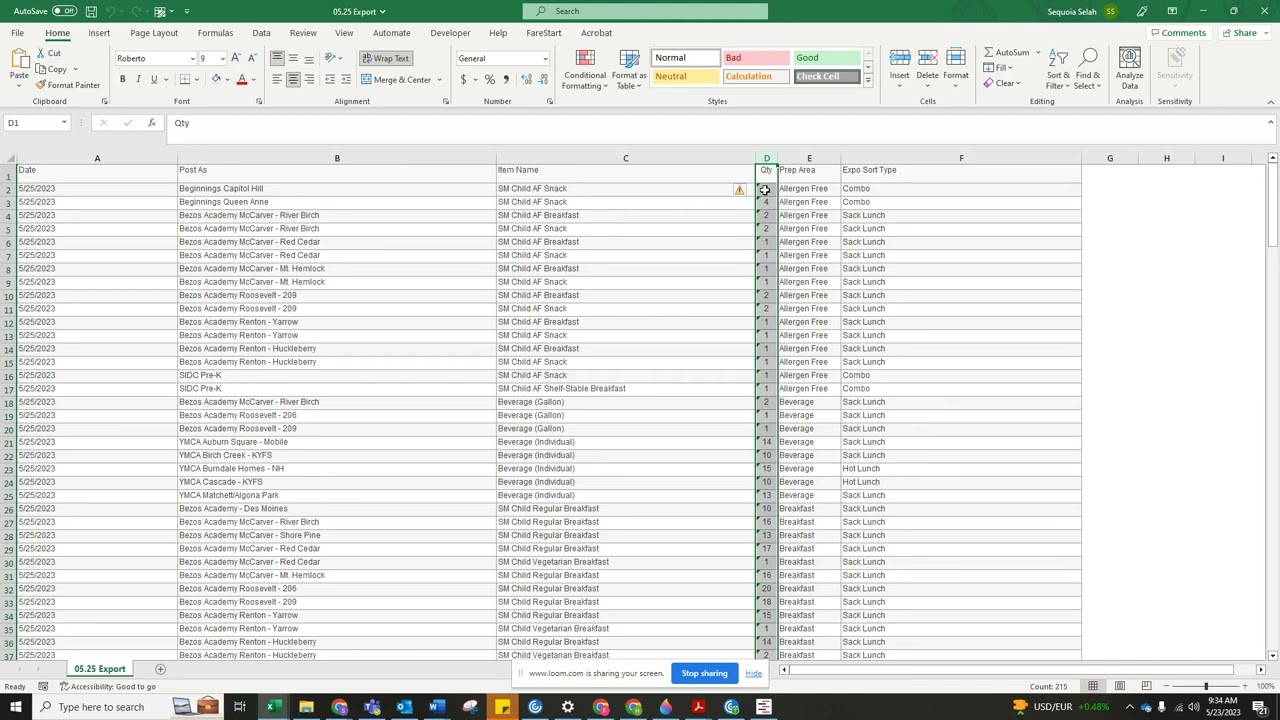The height and width of the screenshot is (720, 1280).
Task: Click the formula bar containing Qty
Action: pyautogui.click(x=715, y=123)
